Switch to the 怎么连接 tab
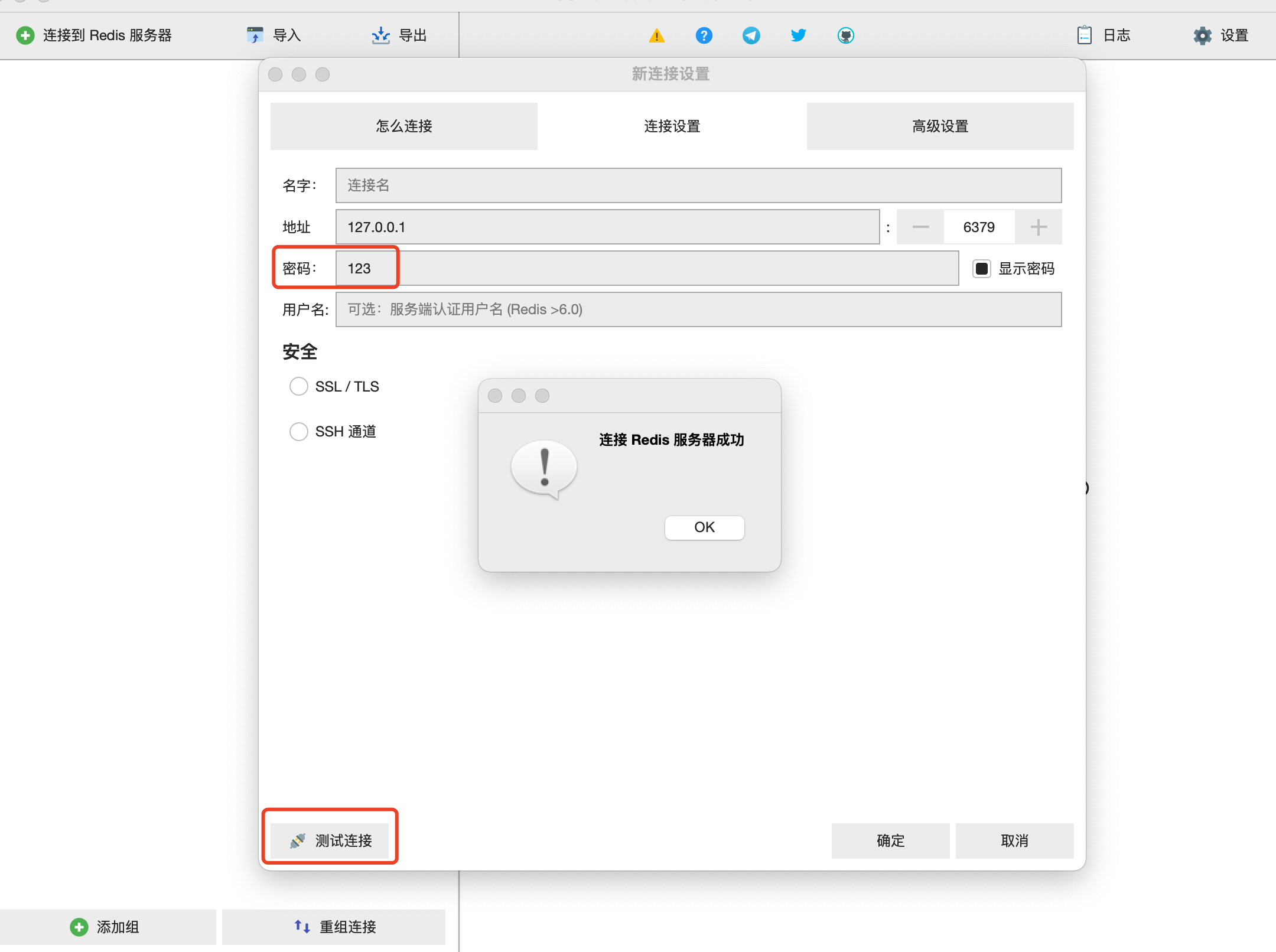The image size is (1276, 952). [x=404, y=126]
